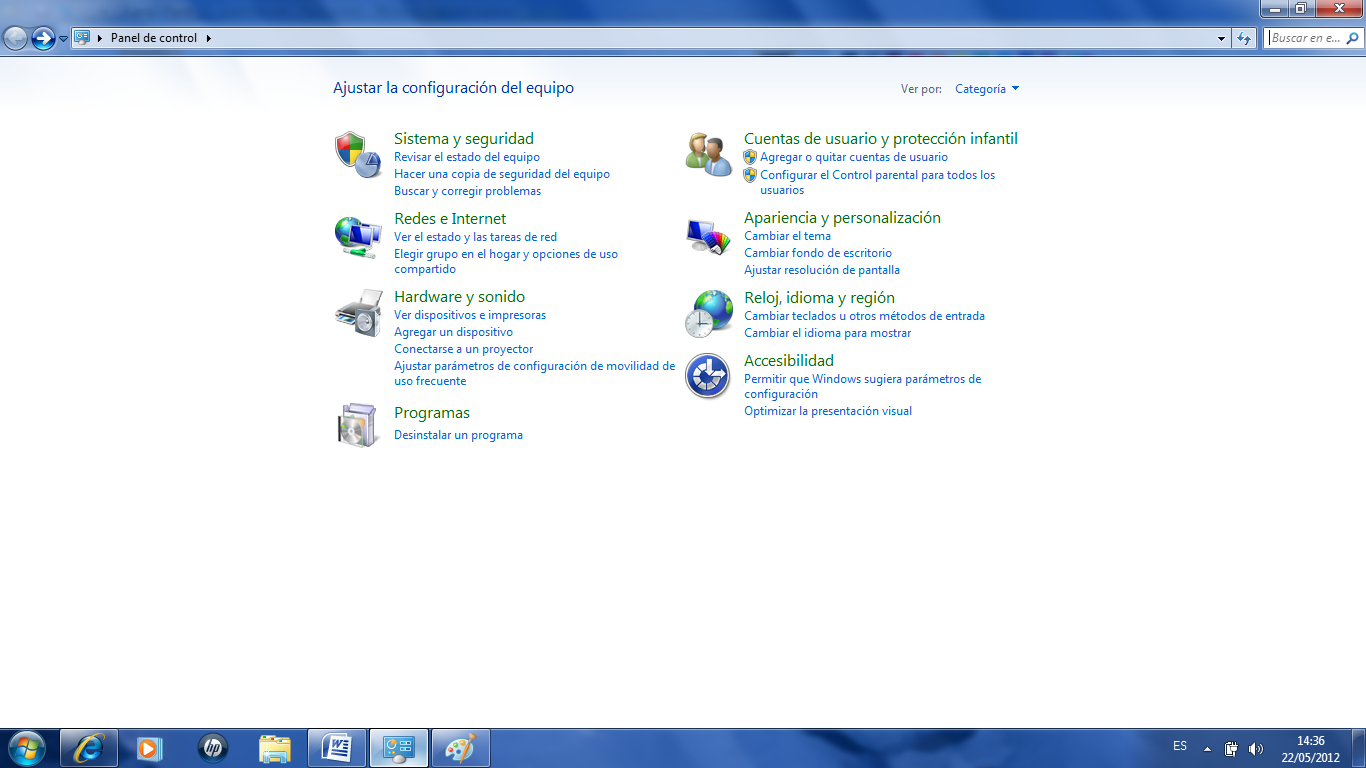The width and height of the screenshot is (1366, 768).
Task: Expand the Ver por Categoría dropdown
Action: click(x=987, y=89)
